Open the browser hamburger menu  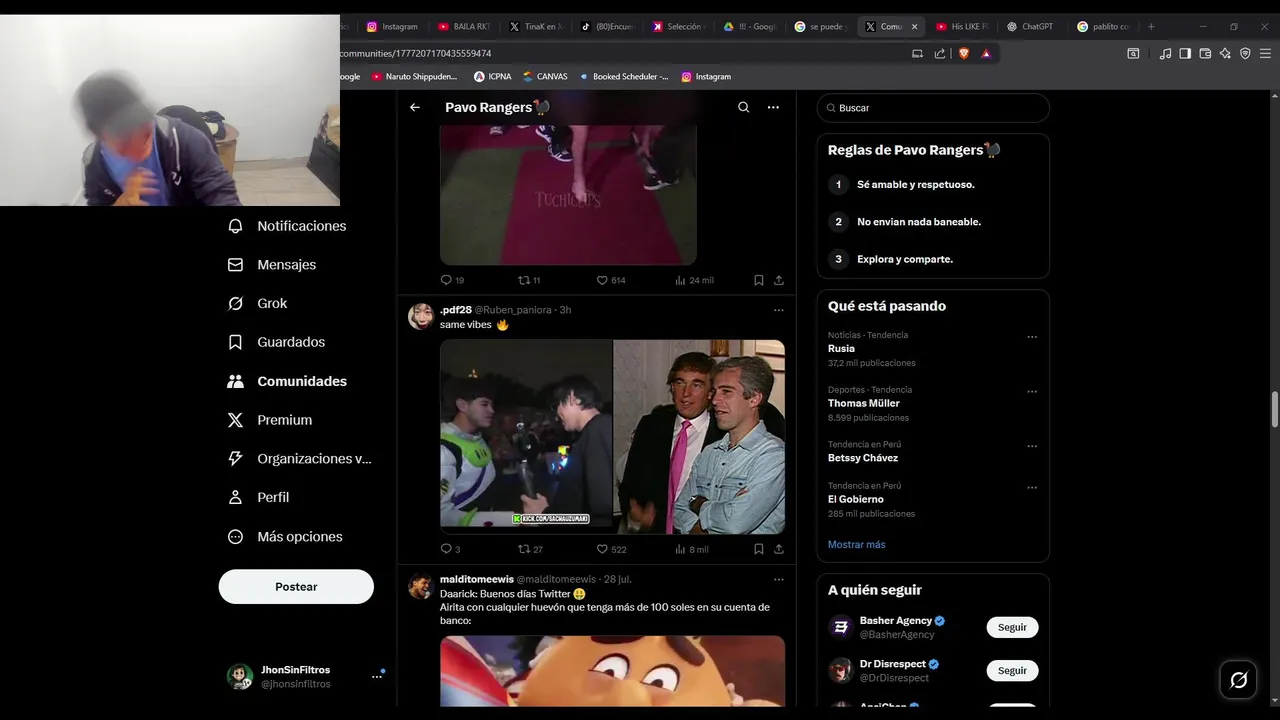(x=1265, y=54)
